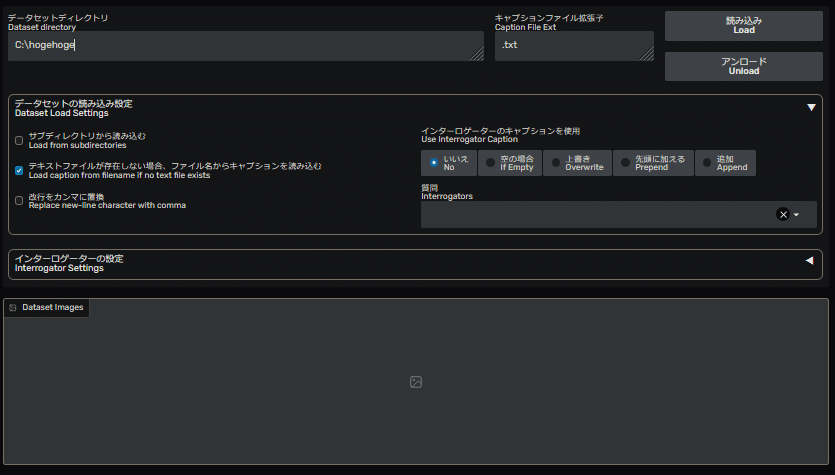The height and width of the screenshot is (475, 835).
Task: Click the Unload button
Action: tap(743, 67)
